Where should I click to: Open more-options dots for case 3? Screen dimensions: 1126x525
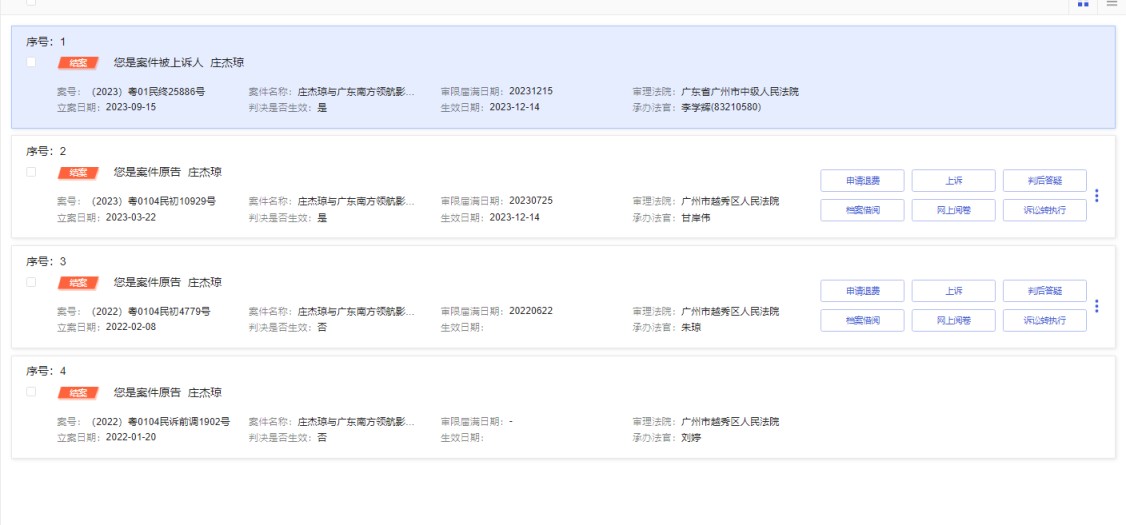pyautogui.click(x=1097, y=306)
